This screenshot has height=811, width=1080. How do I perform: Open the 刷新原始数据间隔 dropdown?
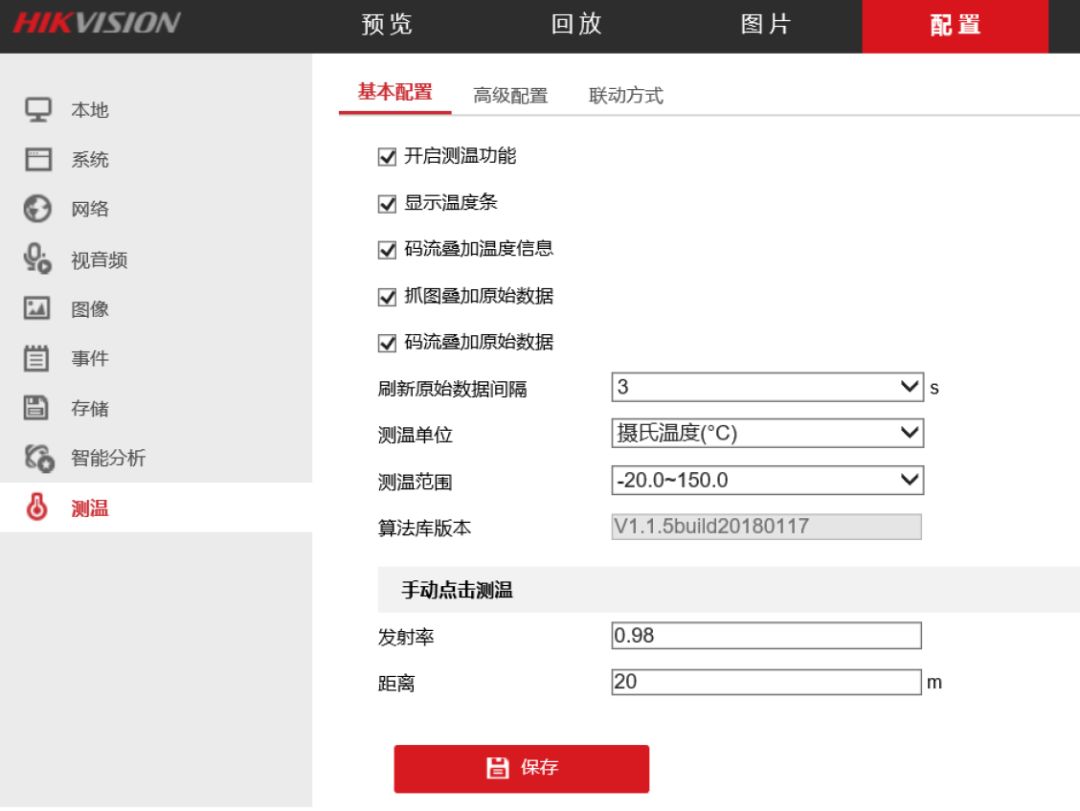point(766,387)
